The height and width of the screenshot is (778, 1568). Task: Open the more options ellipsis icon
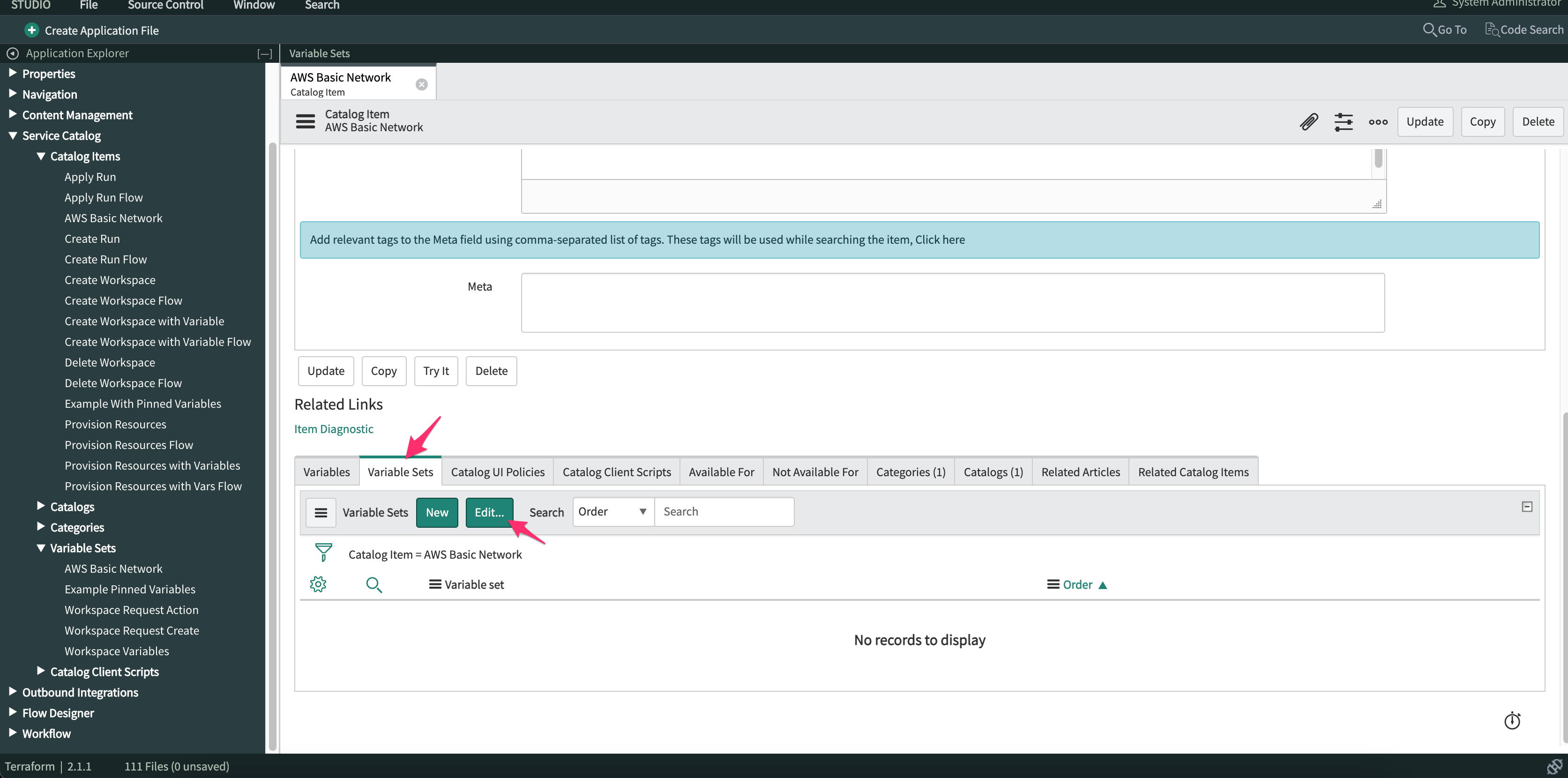[1378, 122]
